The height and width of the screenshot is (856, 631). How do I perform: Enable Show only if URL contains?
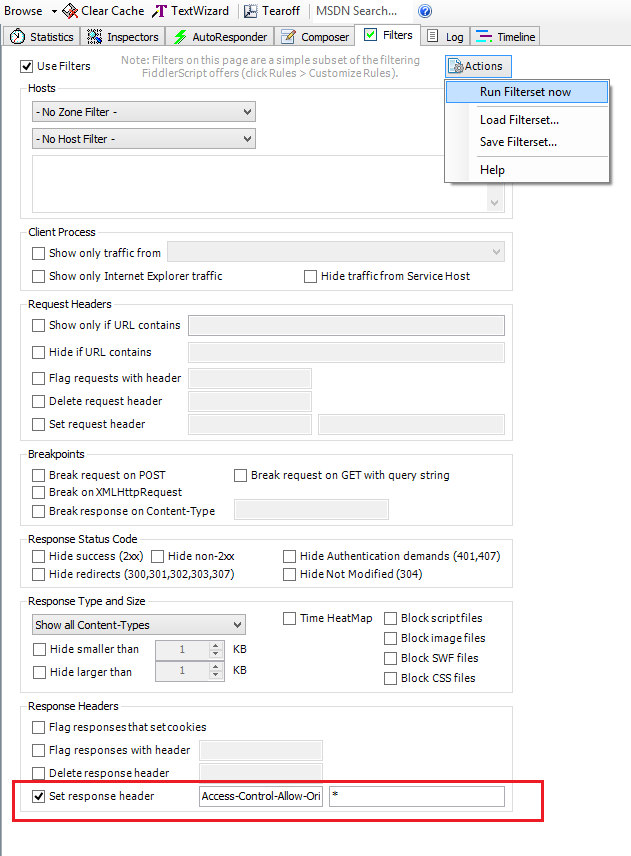(38, 325)
